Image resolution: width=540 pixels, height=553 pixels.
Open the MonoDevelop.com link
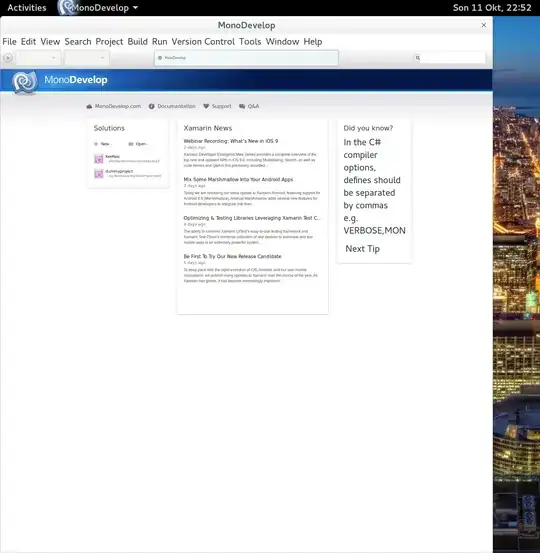click(x=117, y=106)
